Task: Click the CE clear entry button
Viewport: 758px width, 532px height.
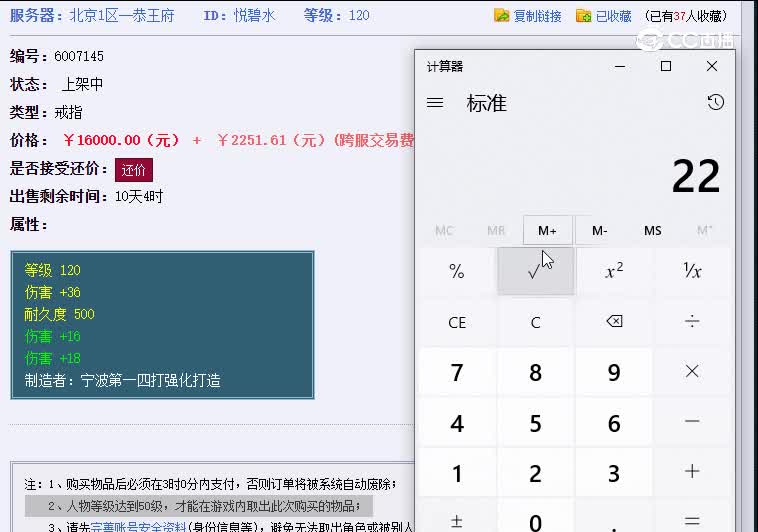Action: click(x=457, y=322)
